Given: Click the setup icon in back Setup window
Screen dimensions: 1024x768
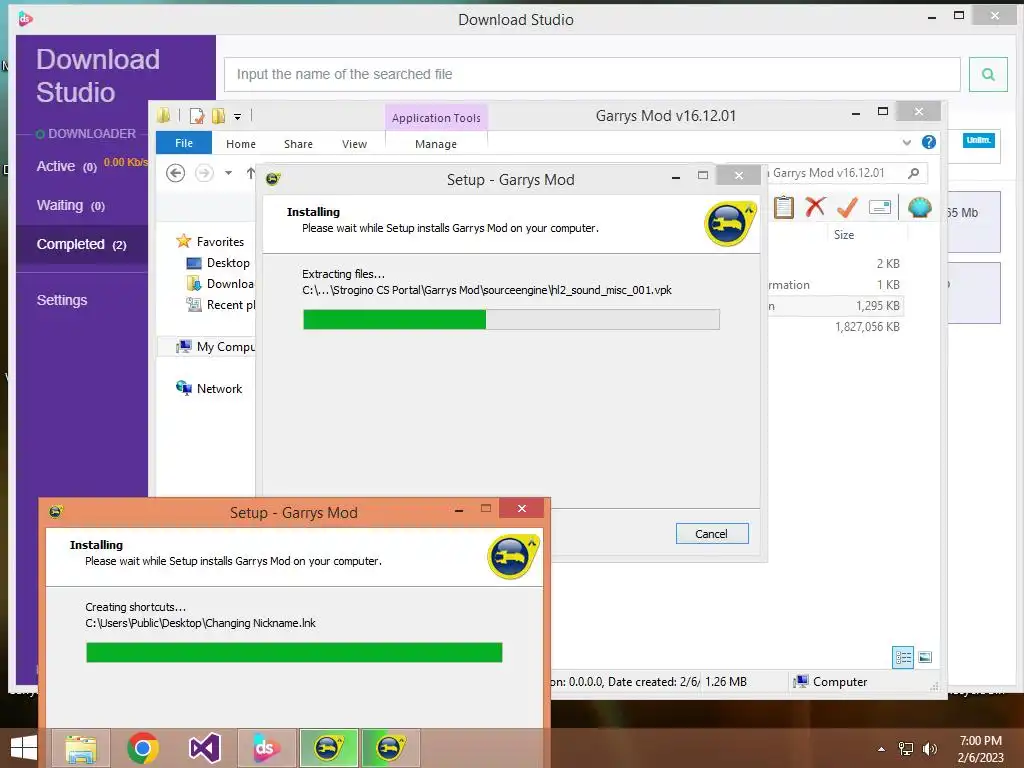Looking at the screenshot, I should pyautogui.click(x=273, y=178).
